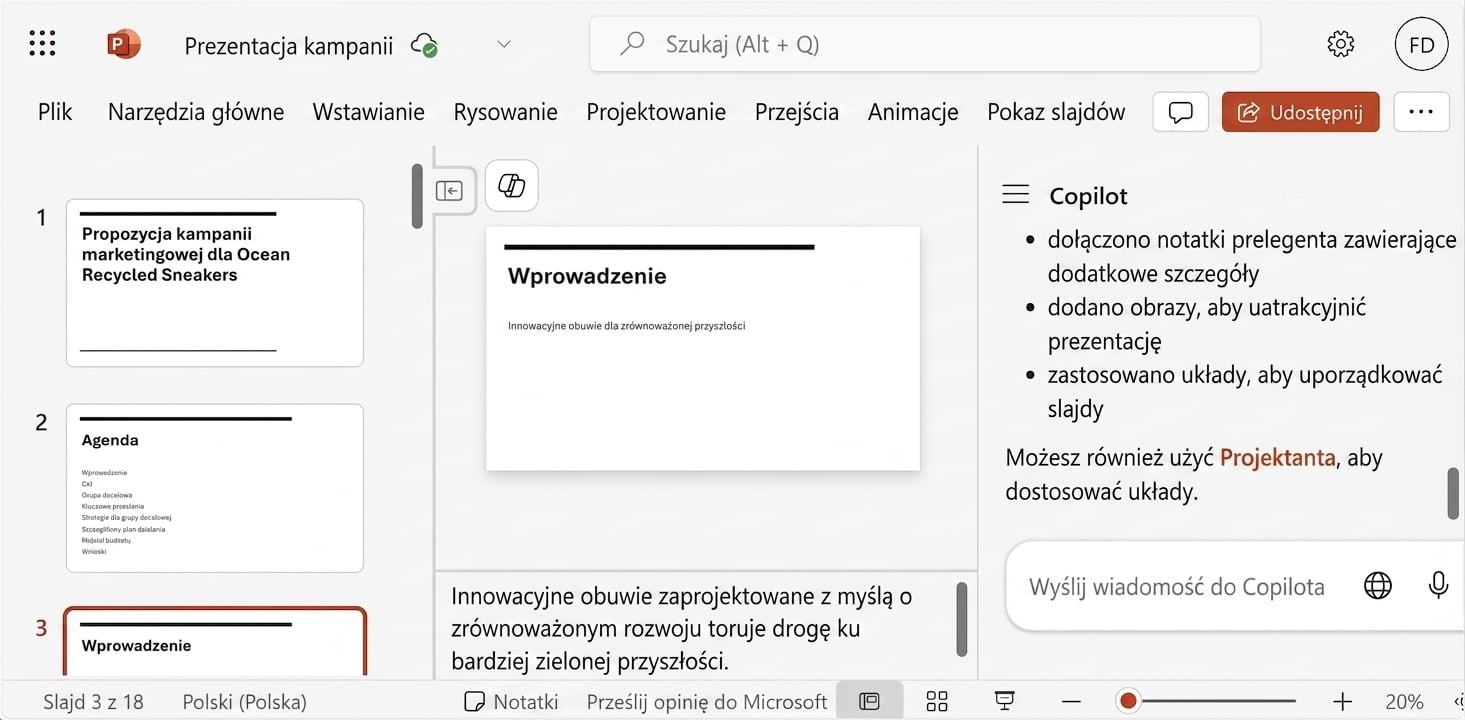Click the Copilot pane scrollbar
The image size is (1465, 720).
click(x=1453, y=493)
